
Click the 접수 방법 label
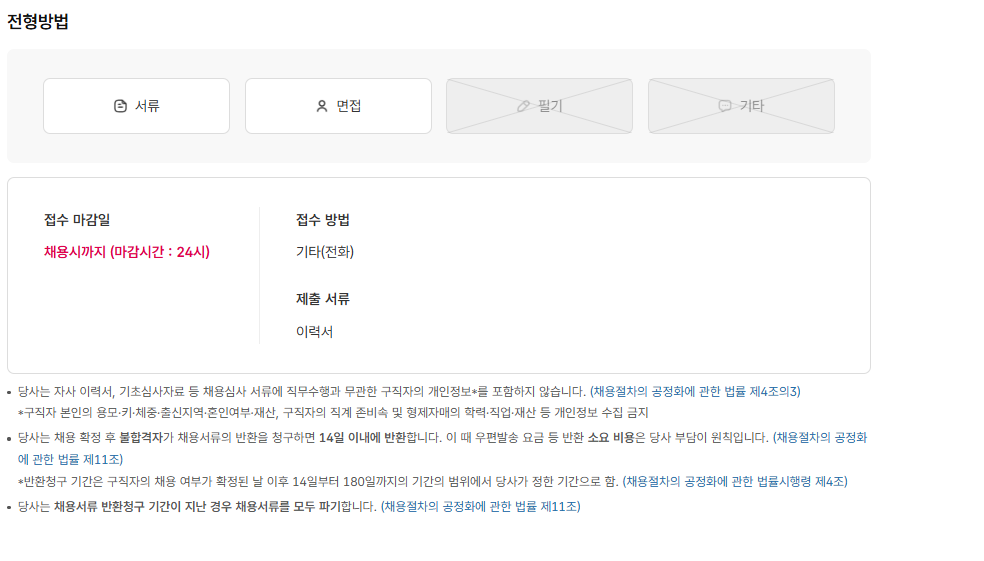(x=323, y=220)
